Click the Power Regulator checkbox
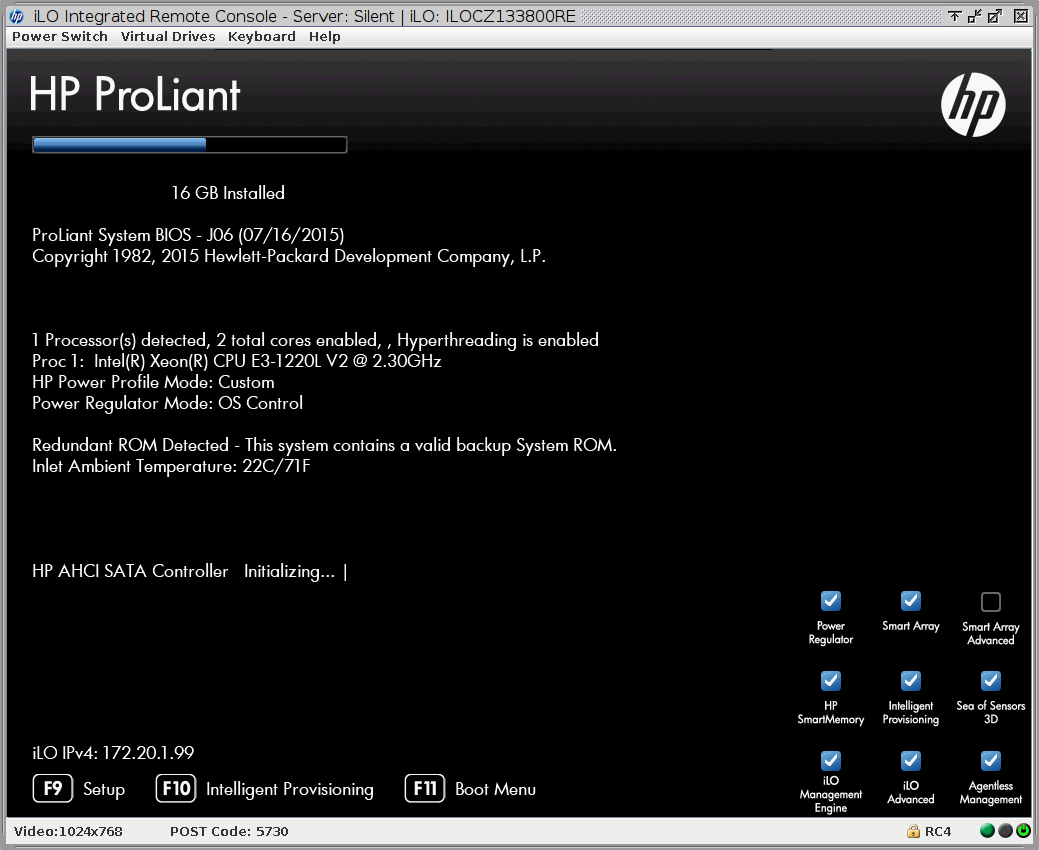 click(830, 600)
